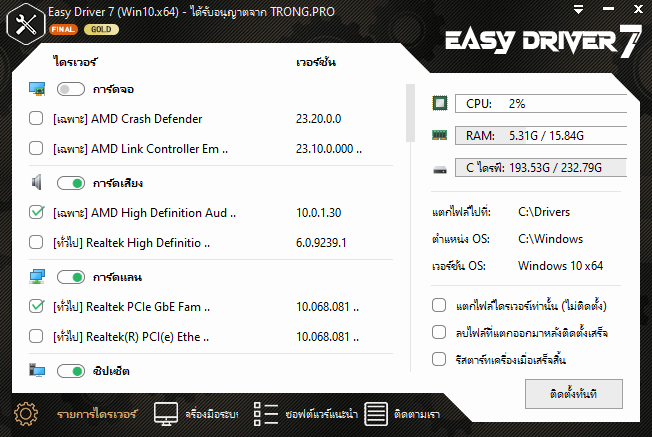The height and width of the screenshot is (437, 652).
Task: Click the checklist icon for recommended software
Action: coord(265,412)
